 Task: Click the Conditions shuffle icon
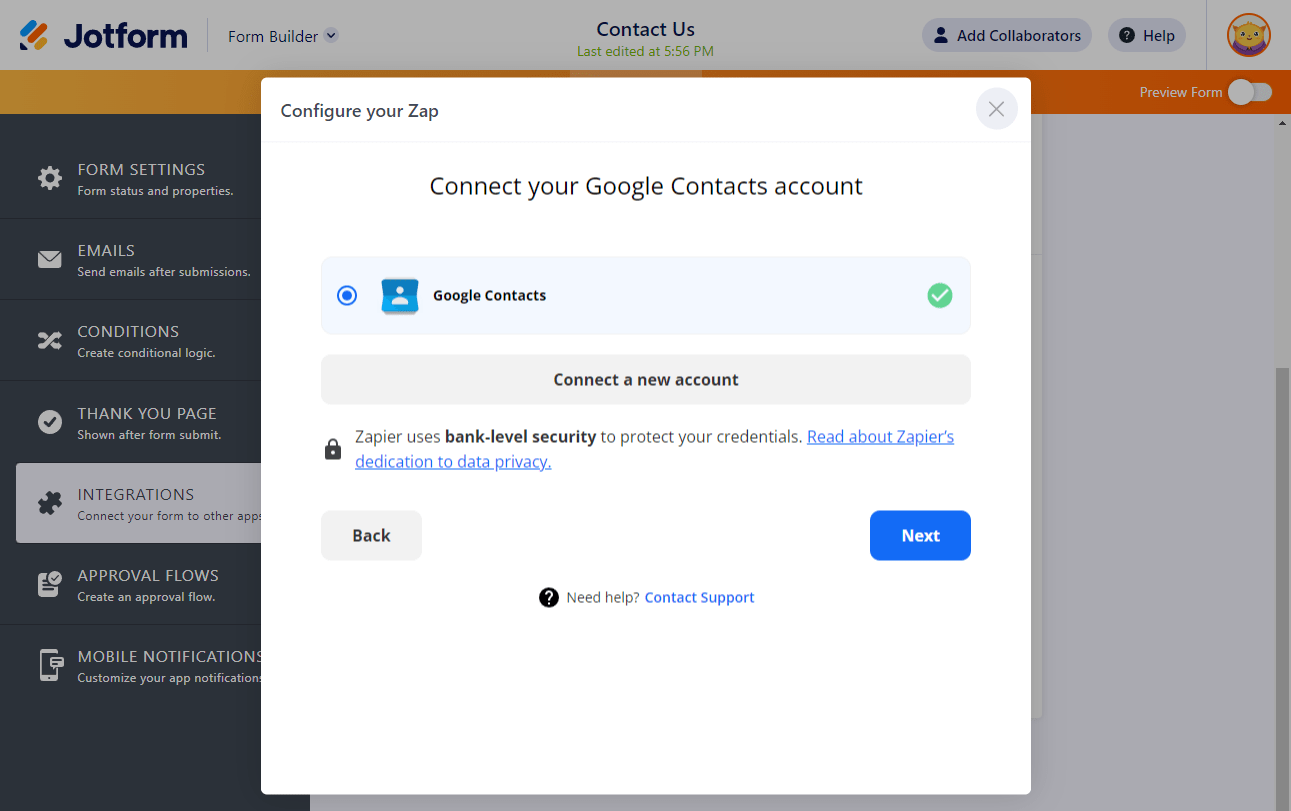50,341
